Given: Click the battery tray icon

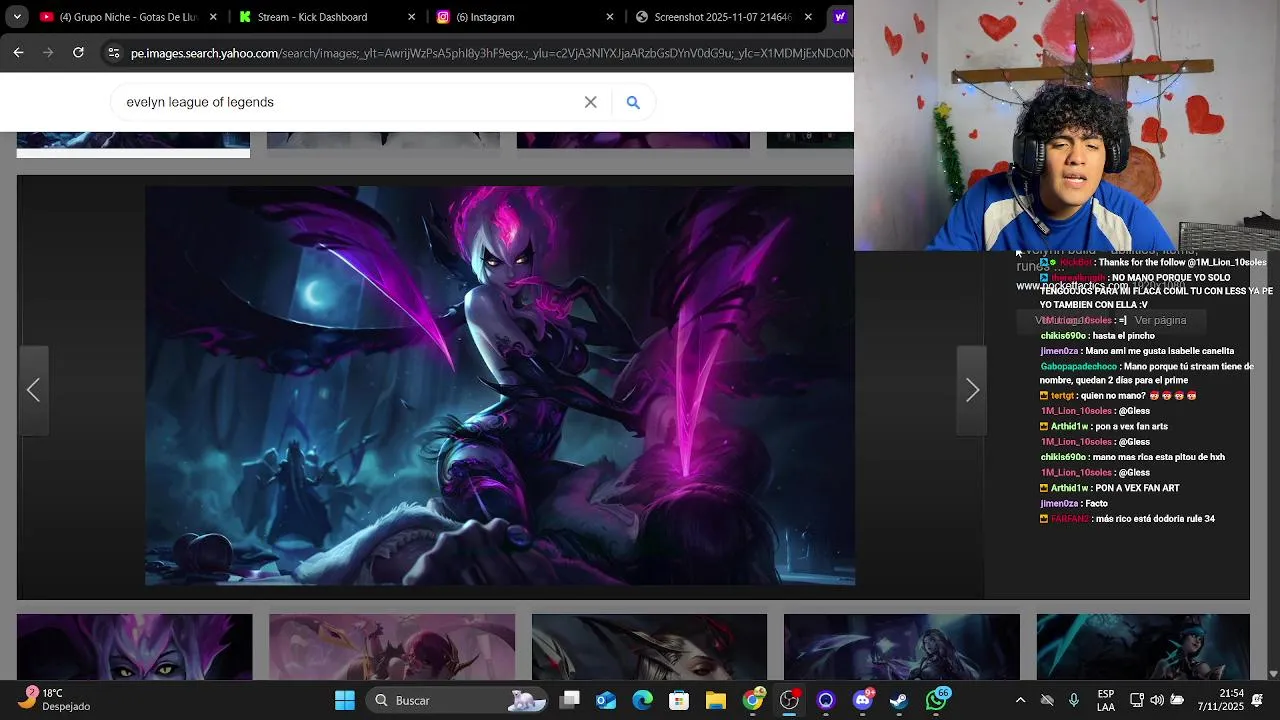Looking at the screenshot, I should 1177,700.
